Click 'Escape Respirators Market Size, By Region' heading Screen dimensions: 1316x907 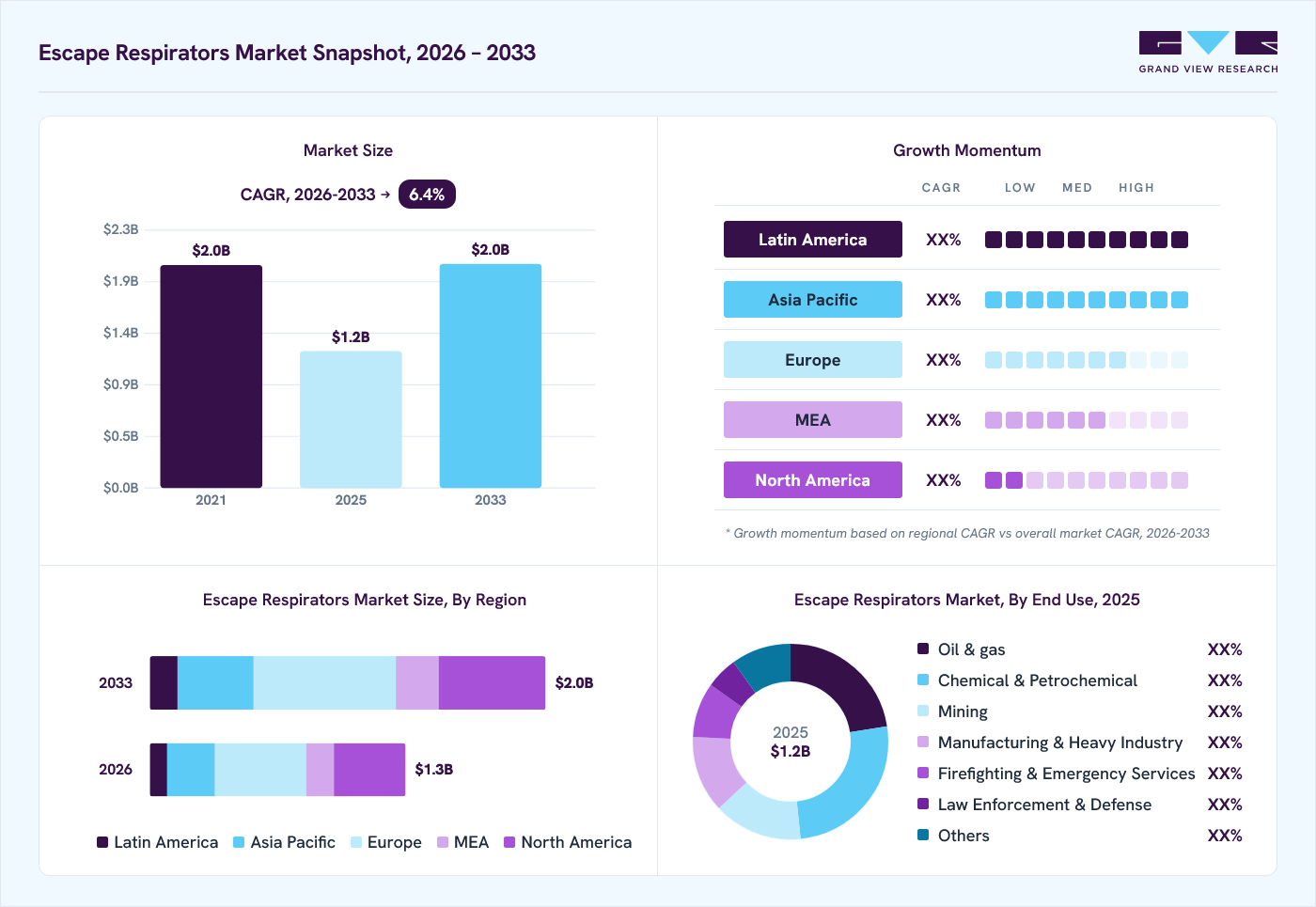[365, 600]
